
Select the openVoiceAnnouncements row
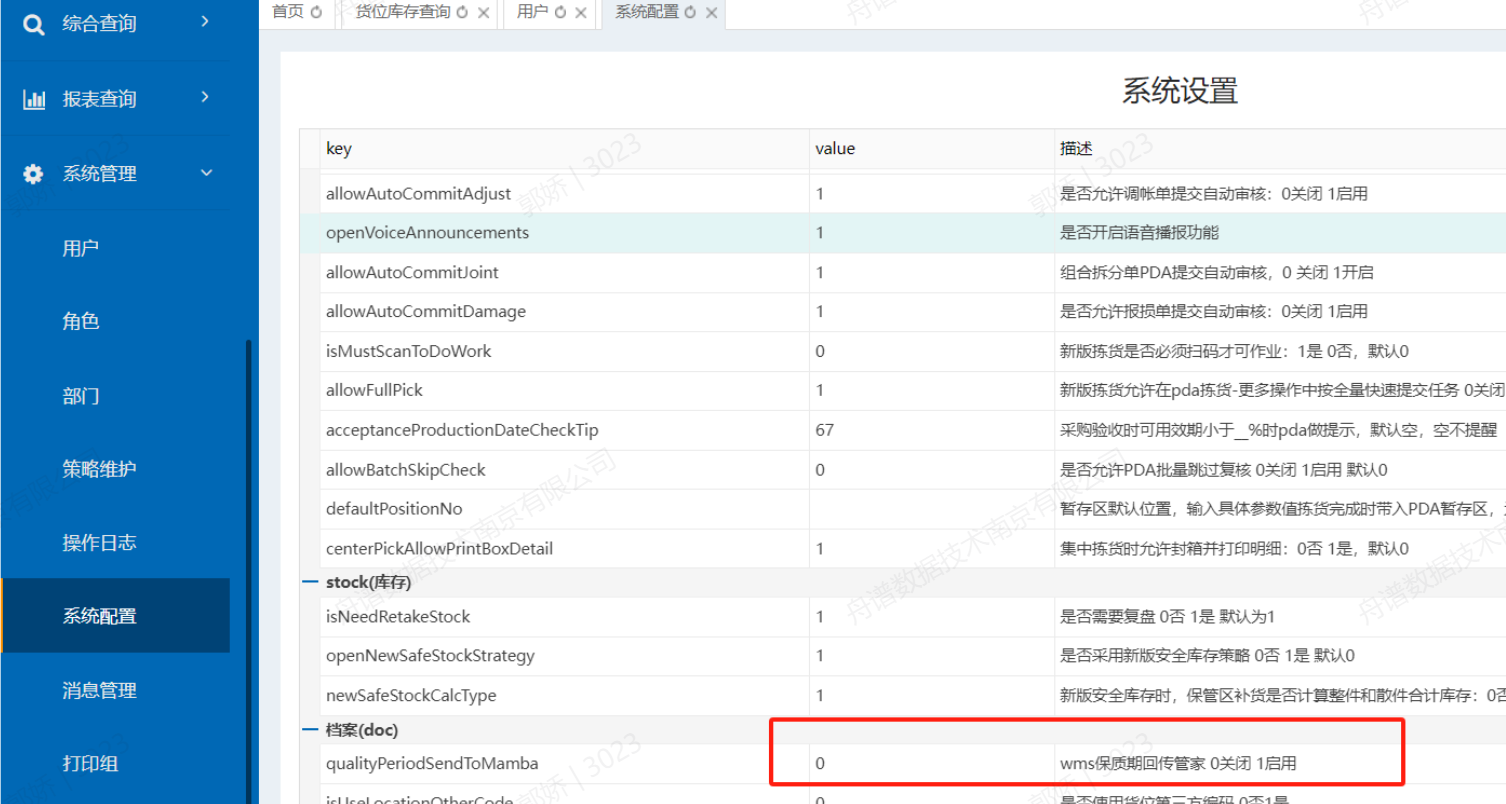(x=427, y=233)
